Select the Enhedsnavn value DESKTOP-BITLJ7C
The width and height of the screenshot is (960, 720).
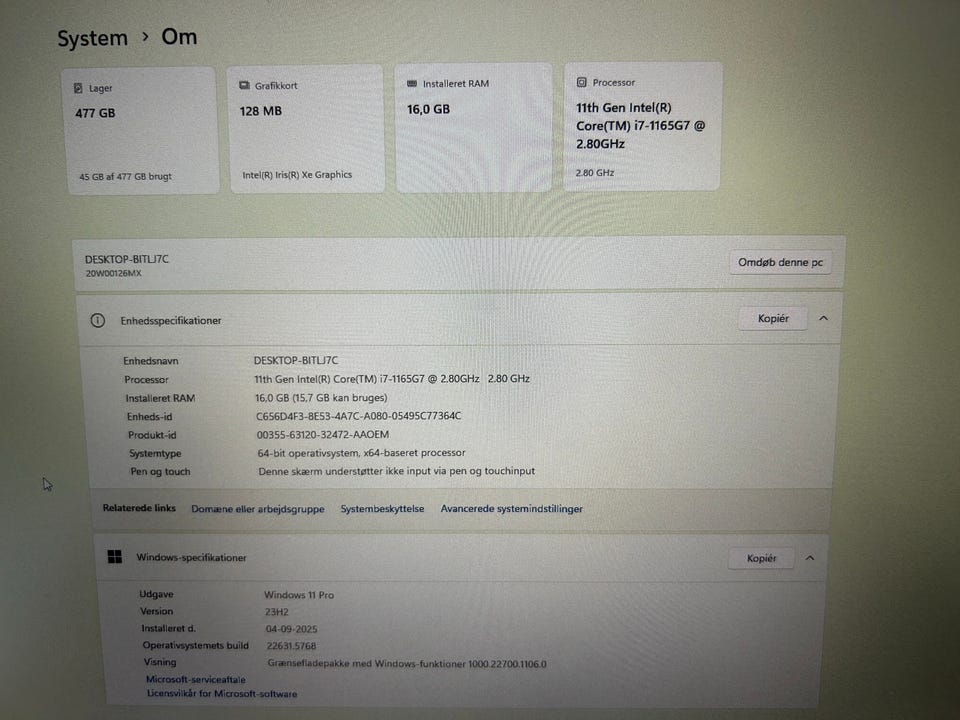click(296, 360)
